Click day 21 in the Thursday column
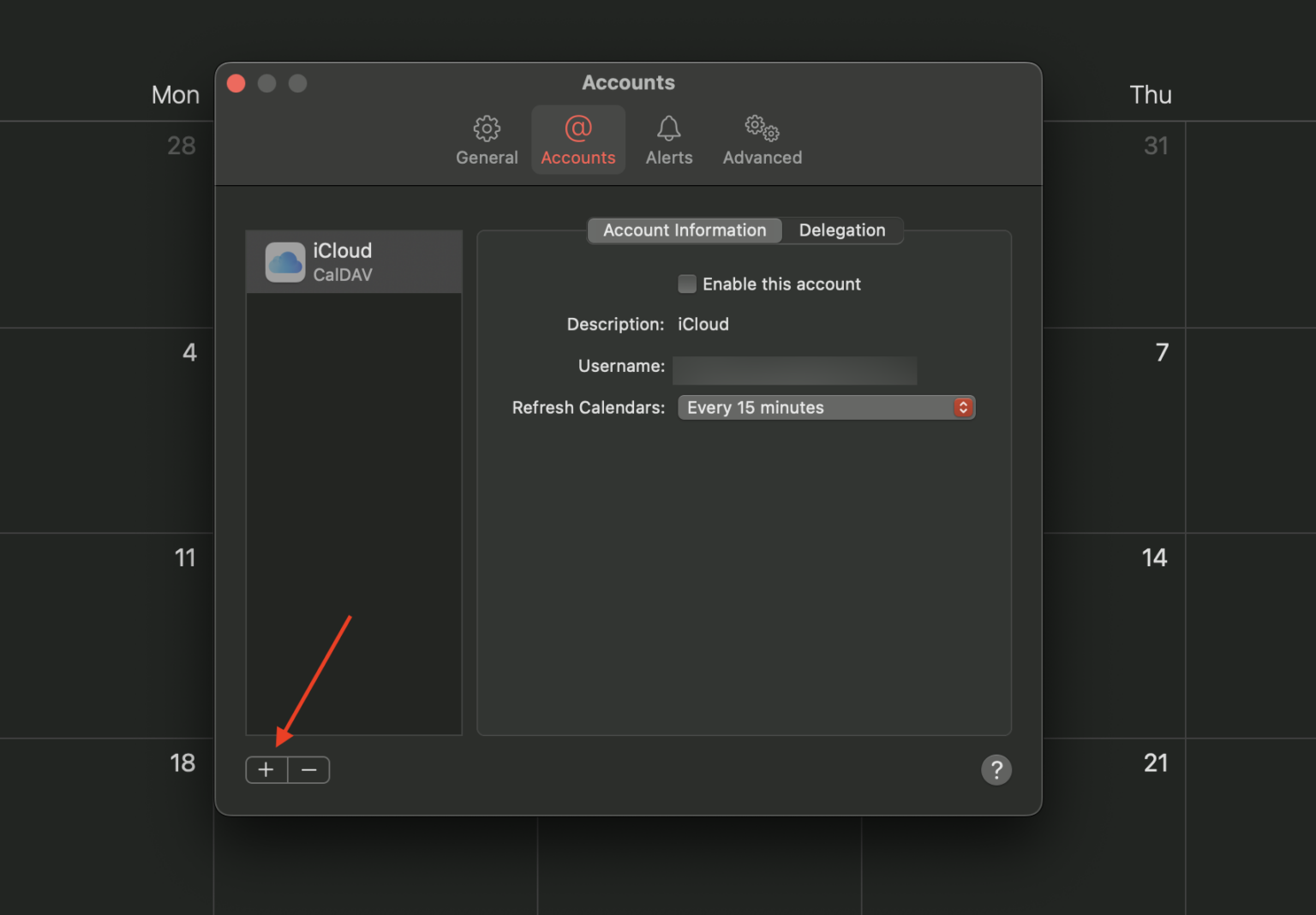Image resolution: width=1316 pixels, height=915 pixels. 1155,763
